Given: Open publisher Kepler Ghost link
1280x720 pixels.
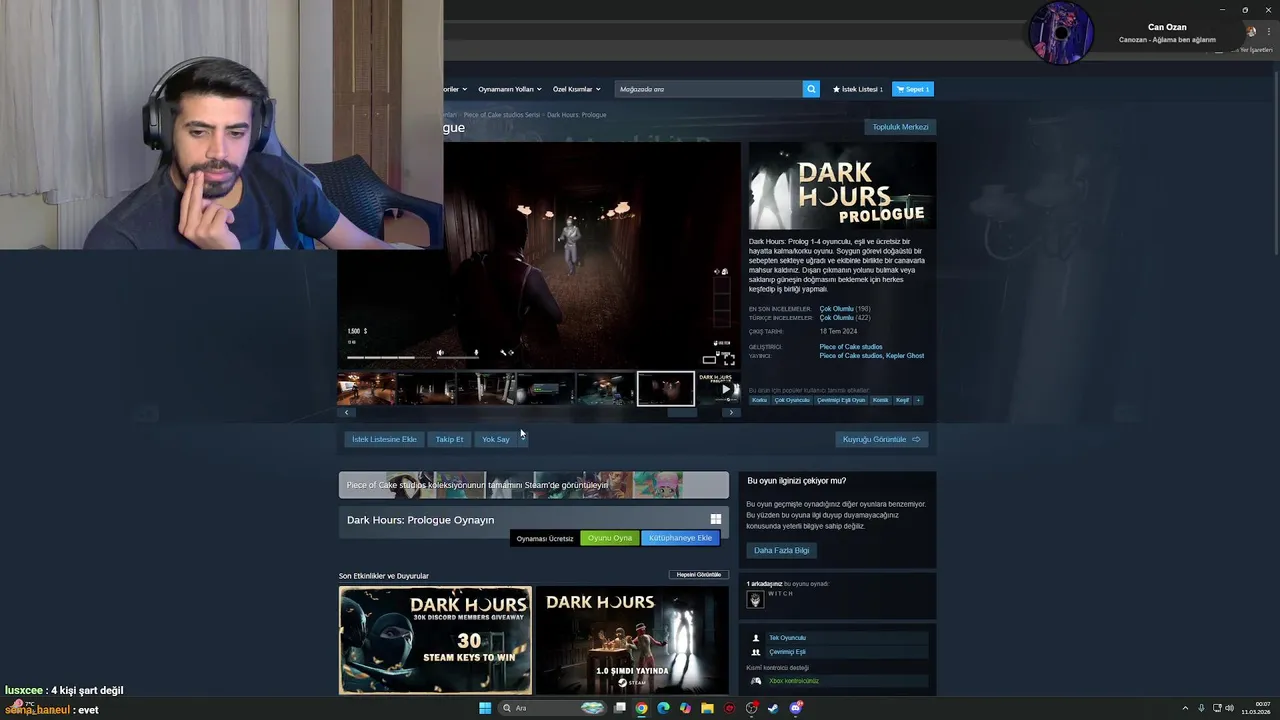Looking at the screenshot, I should (906, 356).
